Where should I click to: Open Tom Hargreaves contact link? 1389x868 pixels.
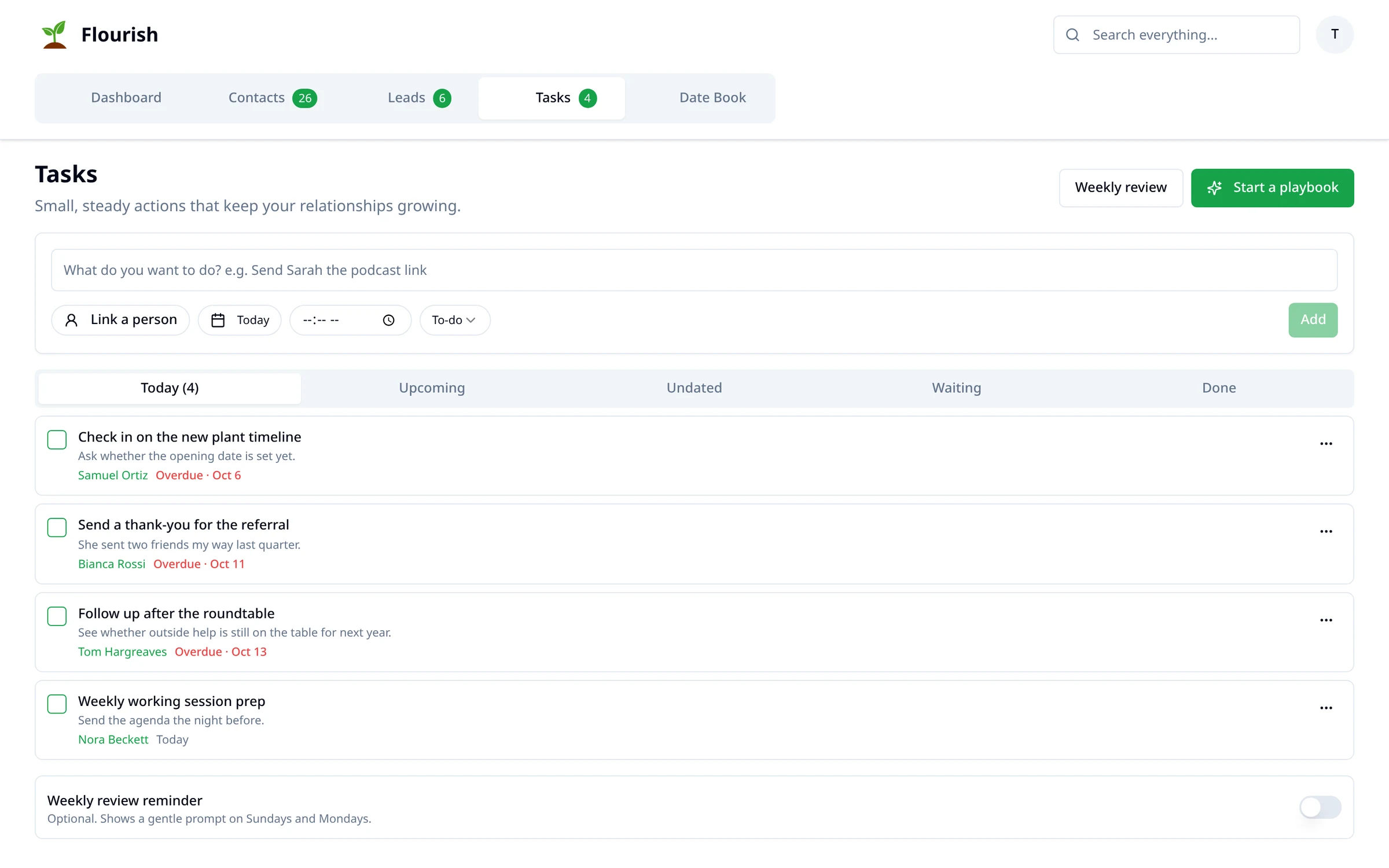coord(122,652)
